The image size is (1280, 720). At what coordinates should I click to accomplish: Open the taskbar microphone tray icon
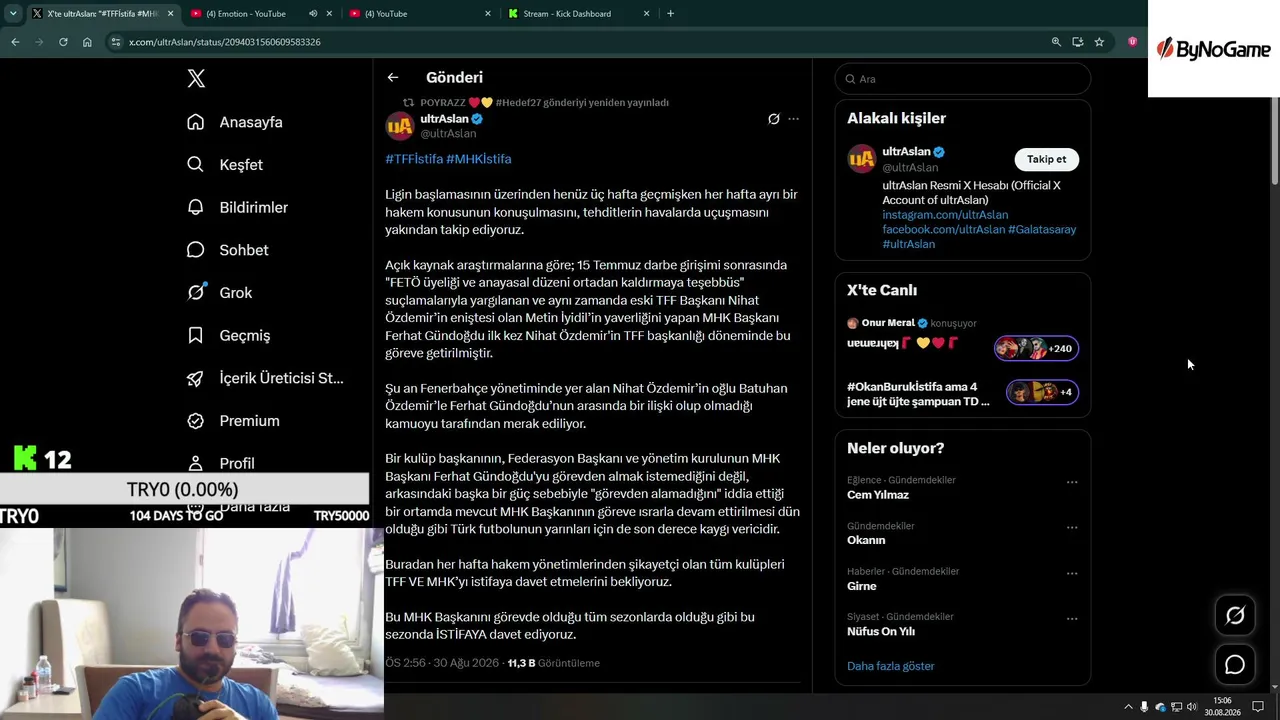click(1144, 707)
